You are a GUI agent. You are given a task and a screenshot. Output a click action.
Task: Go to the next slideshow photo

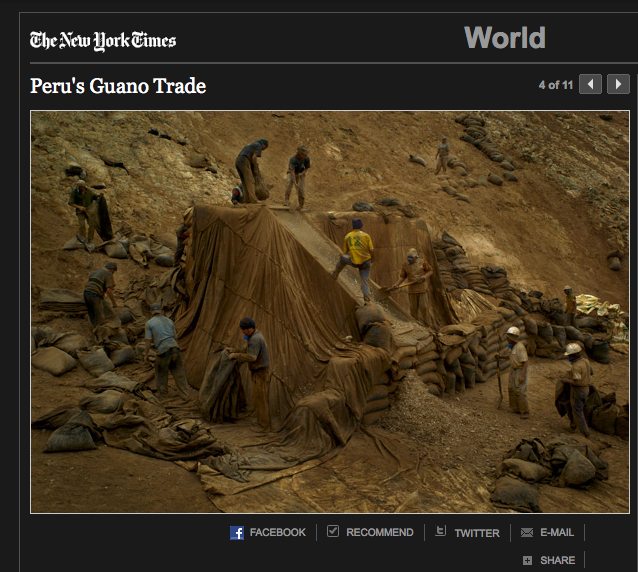pyautogui.click(x=619, y=85)
